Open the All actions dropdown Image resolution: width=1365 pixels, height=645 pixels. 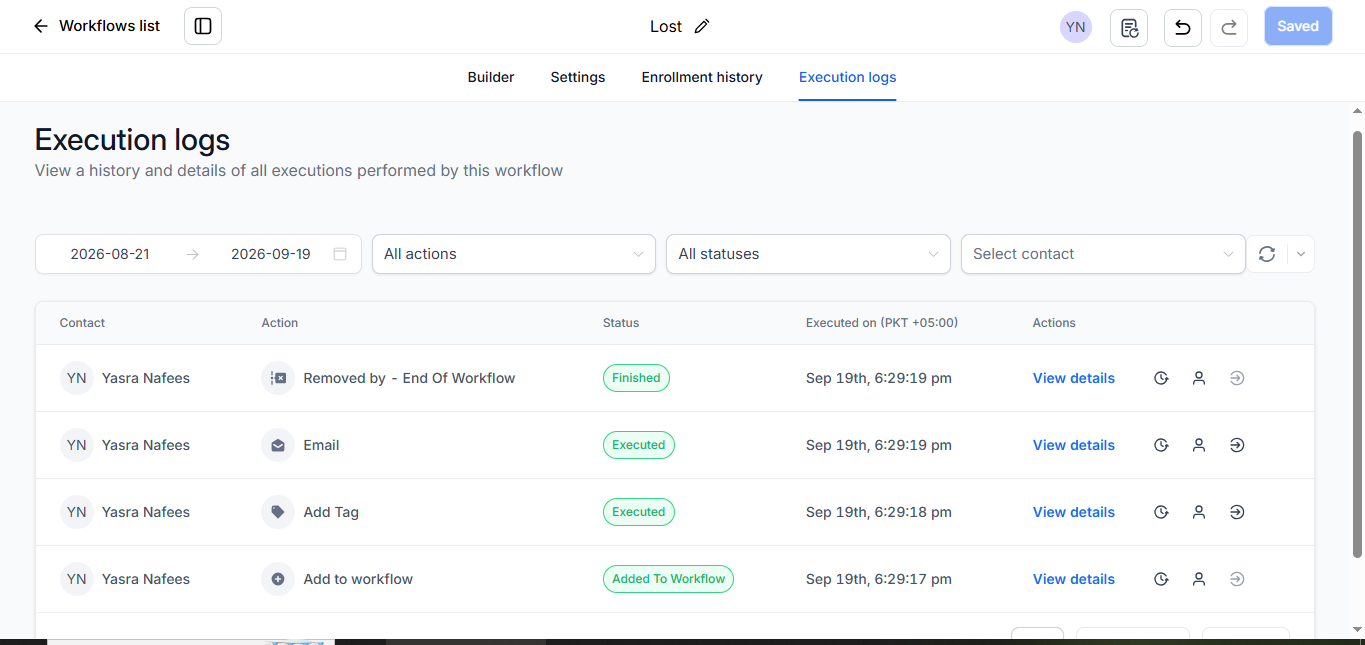point(514,254)
